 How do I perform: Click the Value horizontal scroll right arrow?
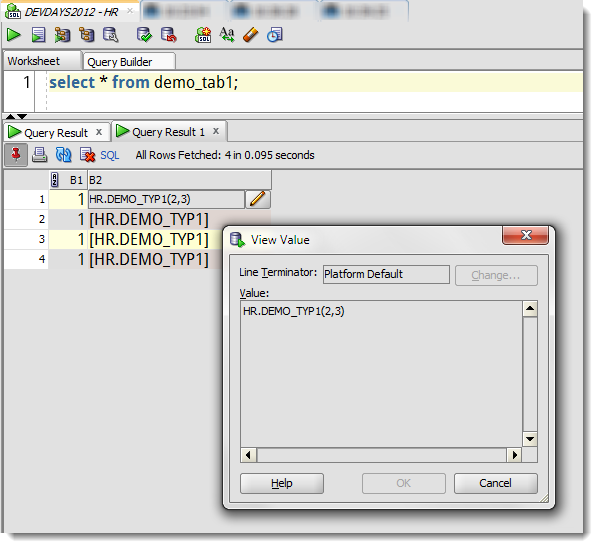pyautogui.click(x=514, y=455)
